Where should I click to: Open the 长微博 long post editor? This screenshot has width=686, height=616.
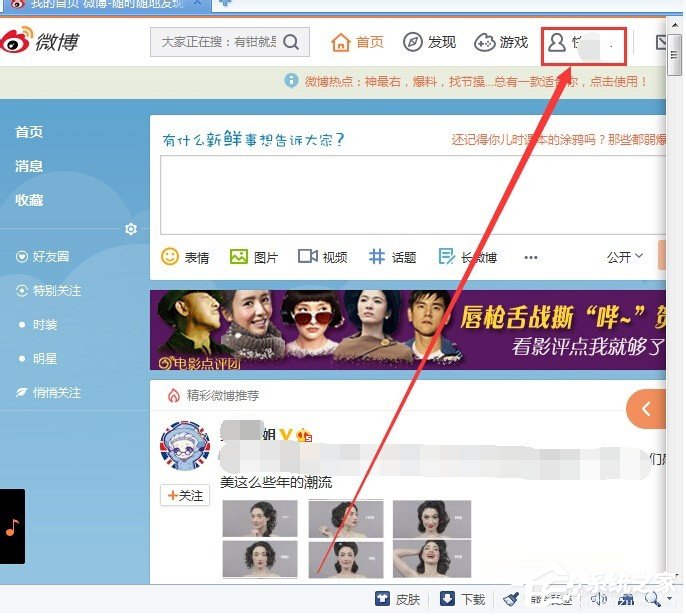click(467, 257)
